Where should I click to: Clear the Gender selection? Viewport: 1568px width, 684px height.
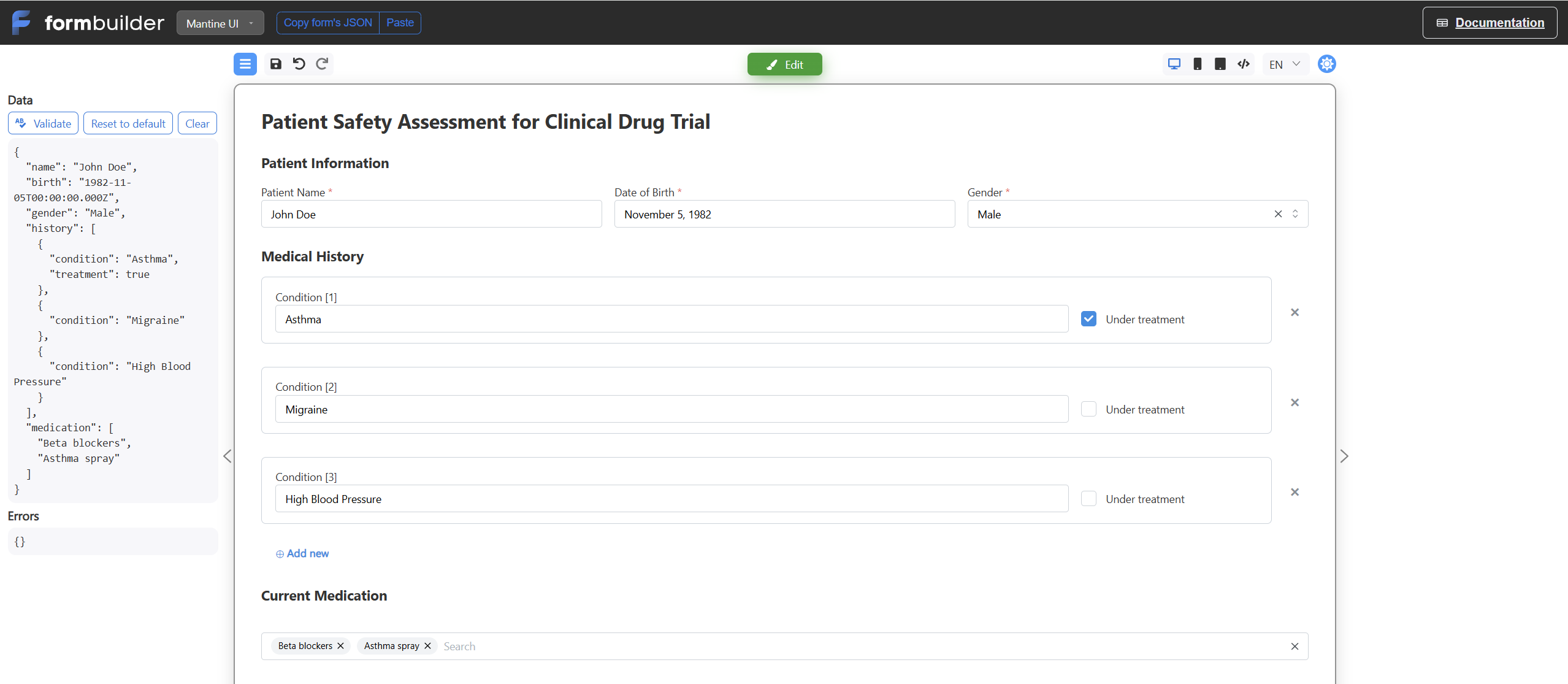tap(1279, 214)
